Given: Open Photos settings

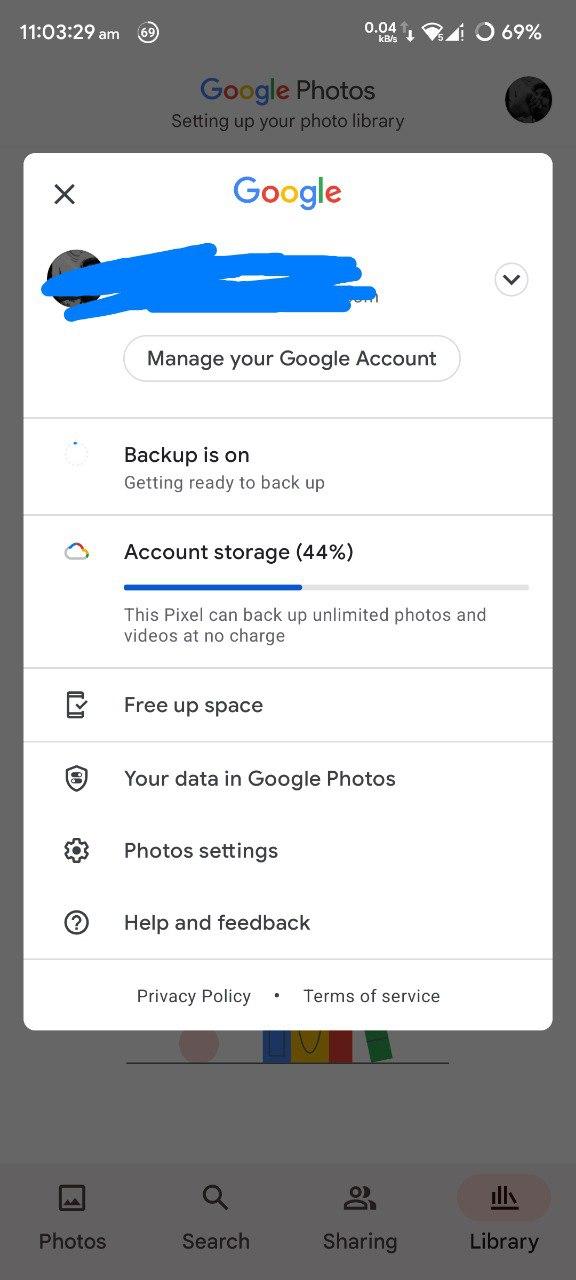Looking at the screenshot, I should [288, 851].
